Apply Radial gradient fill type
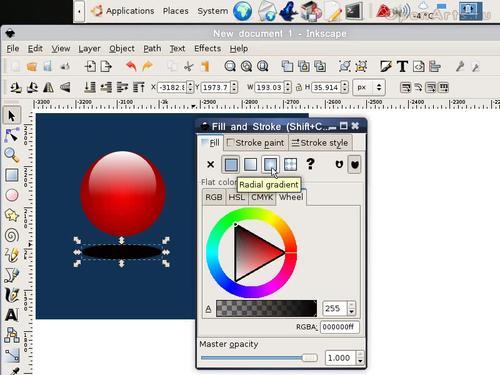Viewport: 500px width, 375px height. 270,164
